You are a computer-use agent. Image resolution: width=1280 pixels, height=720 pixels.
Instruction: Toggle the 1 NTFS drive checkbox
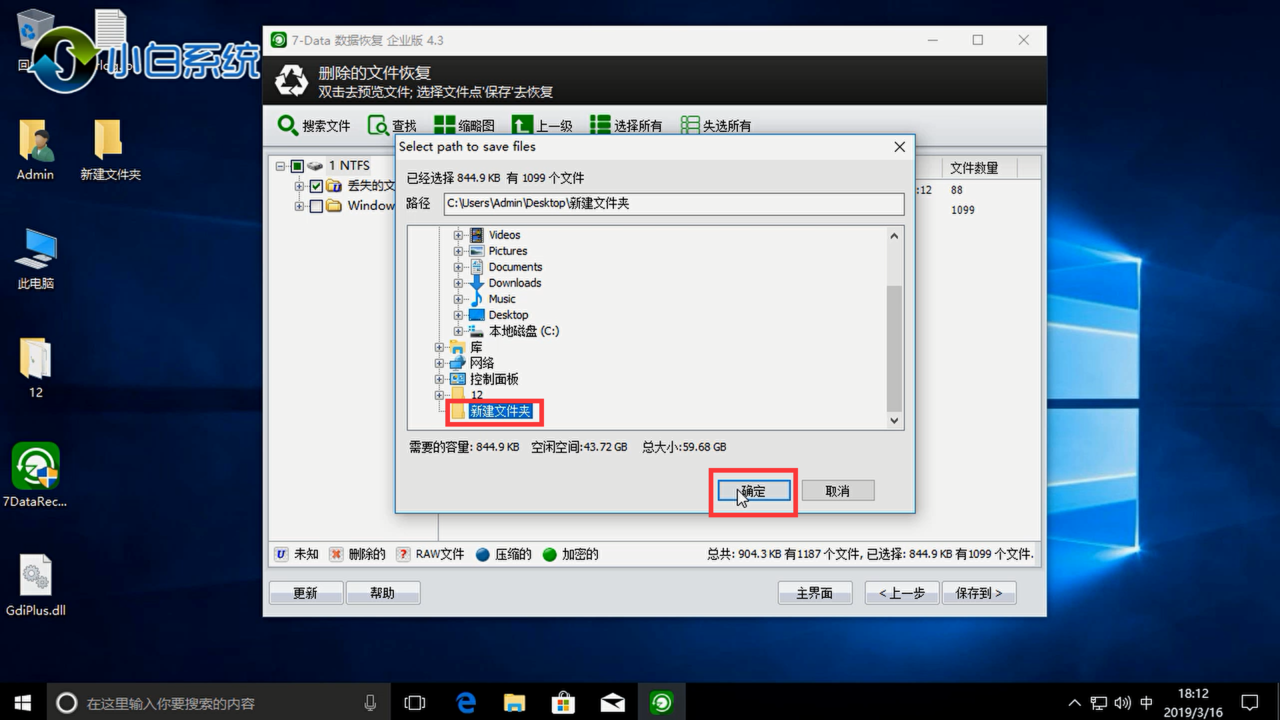point(297,166)
